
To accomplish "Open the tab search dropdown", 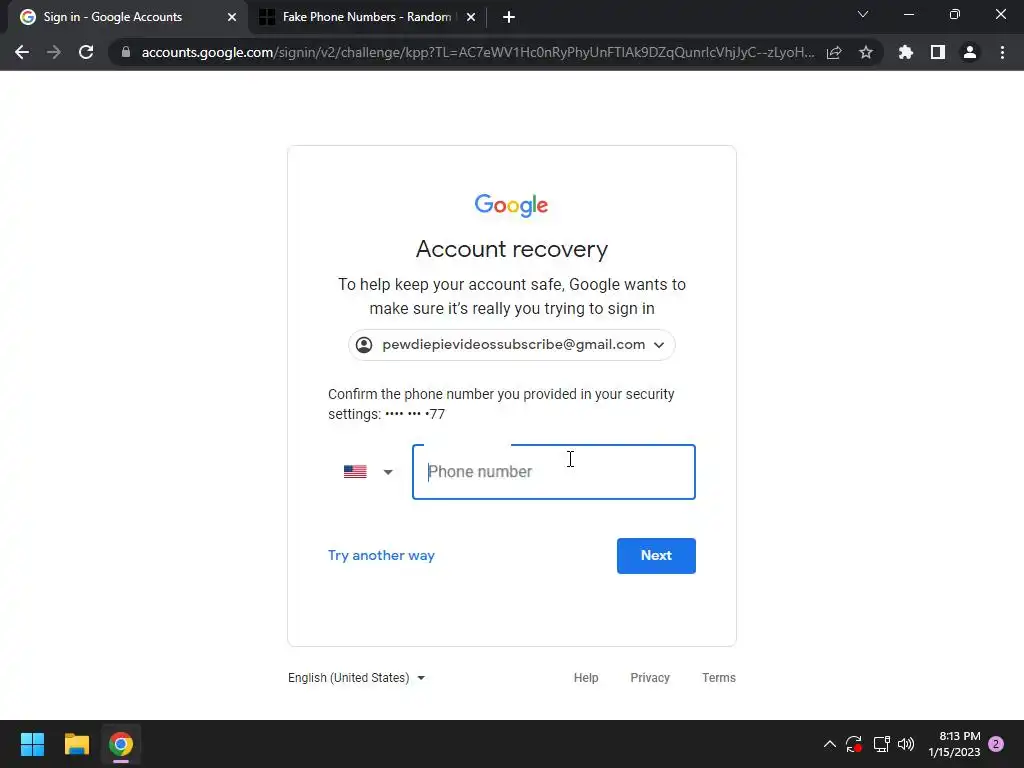I will coord(863,14).
